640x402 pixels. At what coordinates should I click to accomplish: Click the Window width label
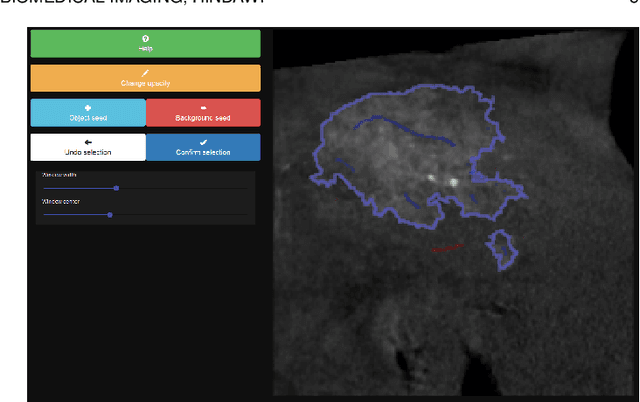59,175
